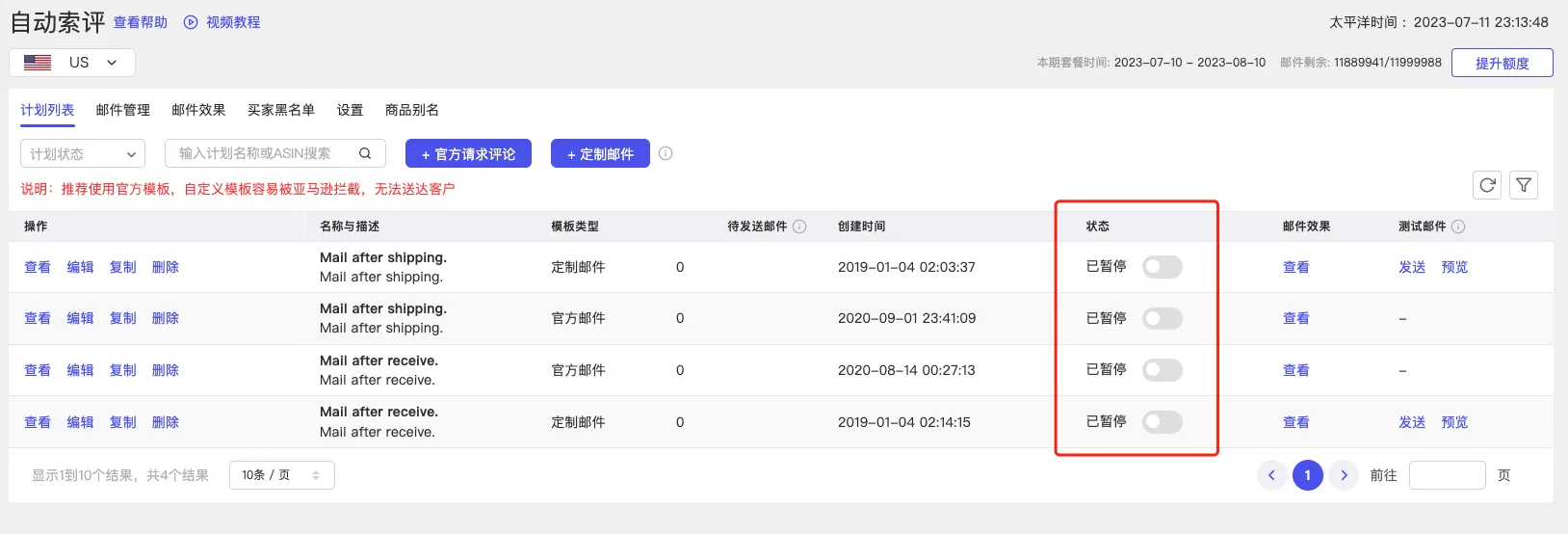Click 复制 for 2019-01-04 02:03:37 plan
This screenshot has height=534, width=1568.
pos(122,267)
